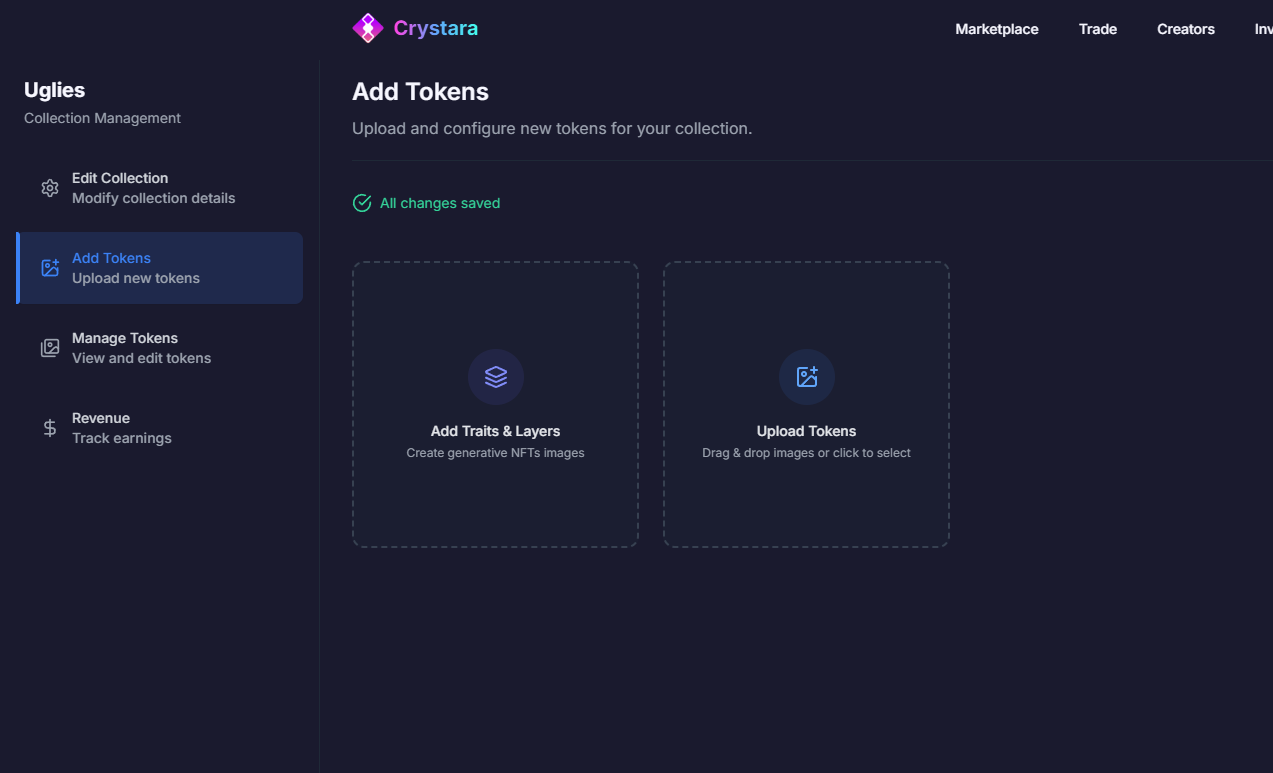This screenshot has height=773, width=1273.
Task: Select the Add Tokens sidebar label
Action: 111,258
